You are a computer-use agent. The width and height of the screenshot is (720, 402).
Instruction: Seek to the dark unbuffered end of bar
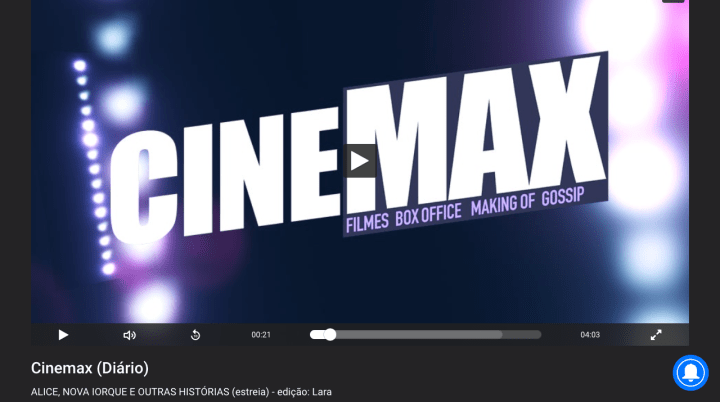tap(522, 335)
